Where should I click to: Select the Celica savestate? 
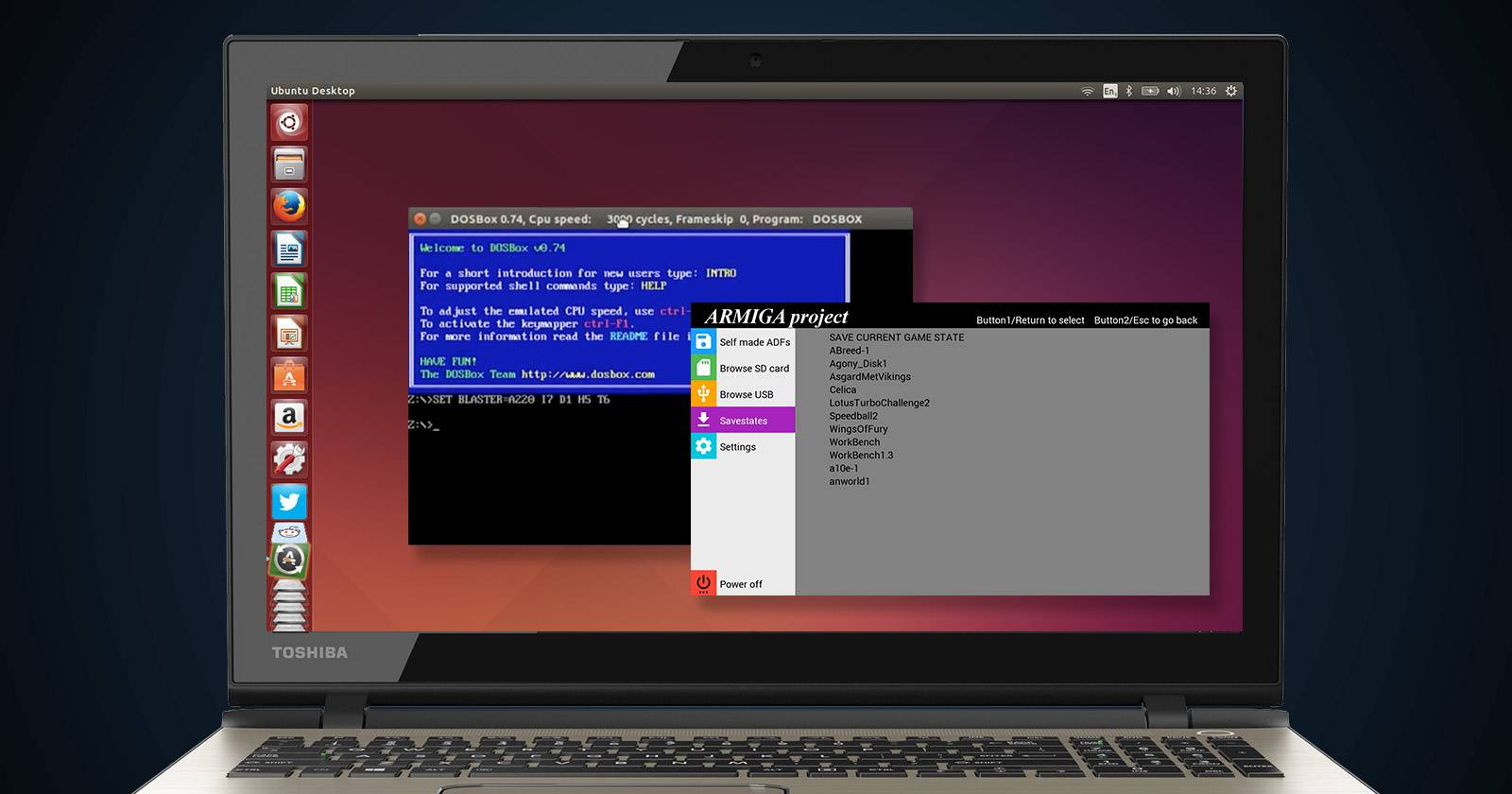[843, 389]
